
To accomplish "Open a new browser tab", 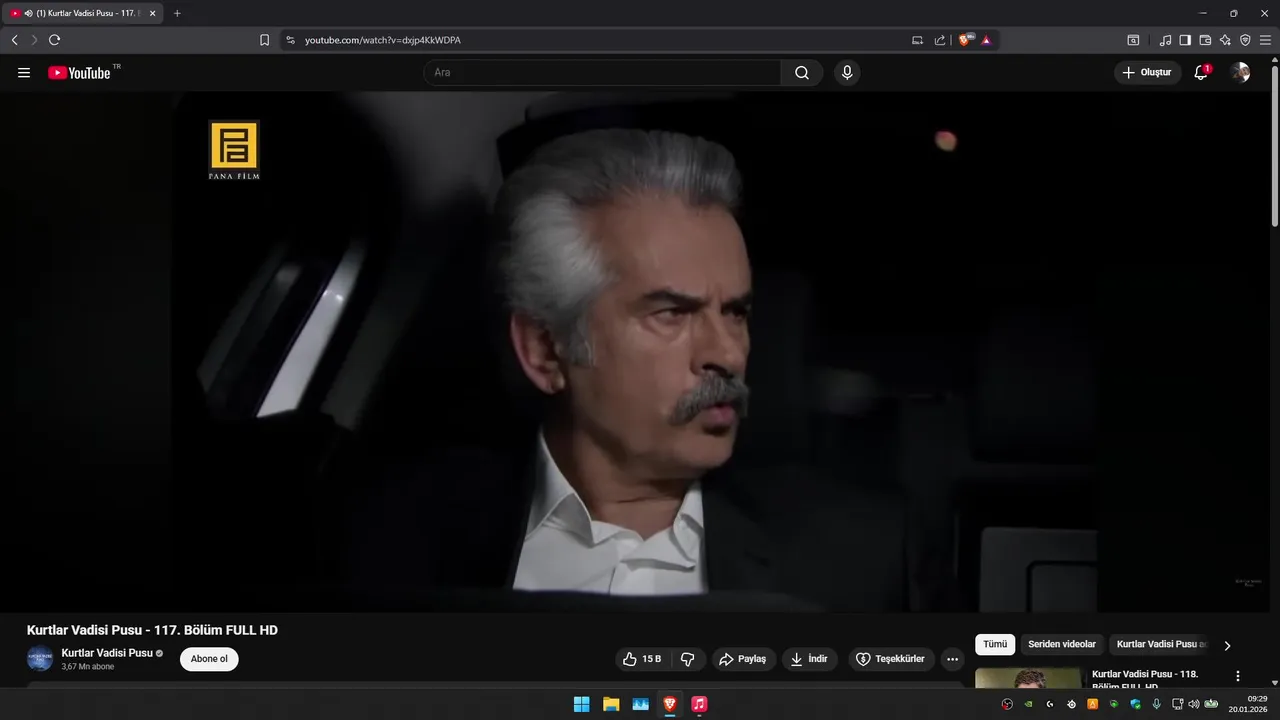I will coord(177,13).
